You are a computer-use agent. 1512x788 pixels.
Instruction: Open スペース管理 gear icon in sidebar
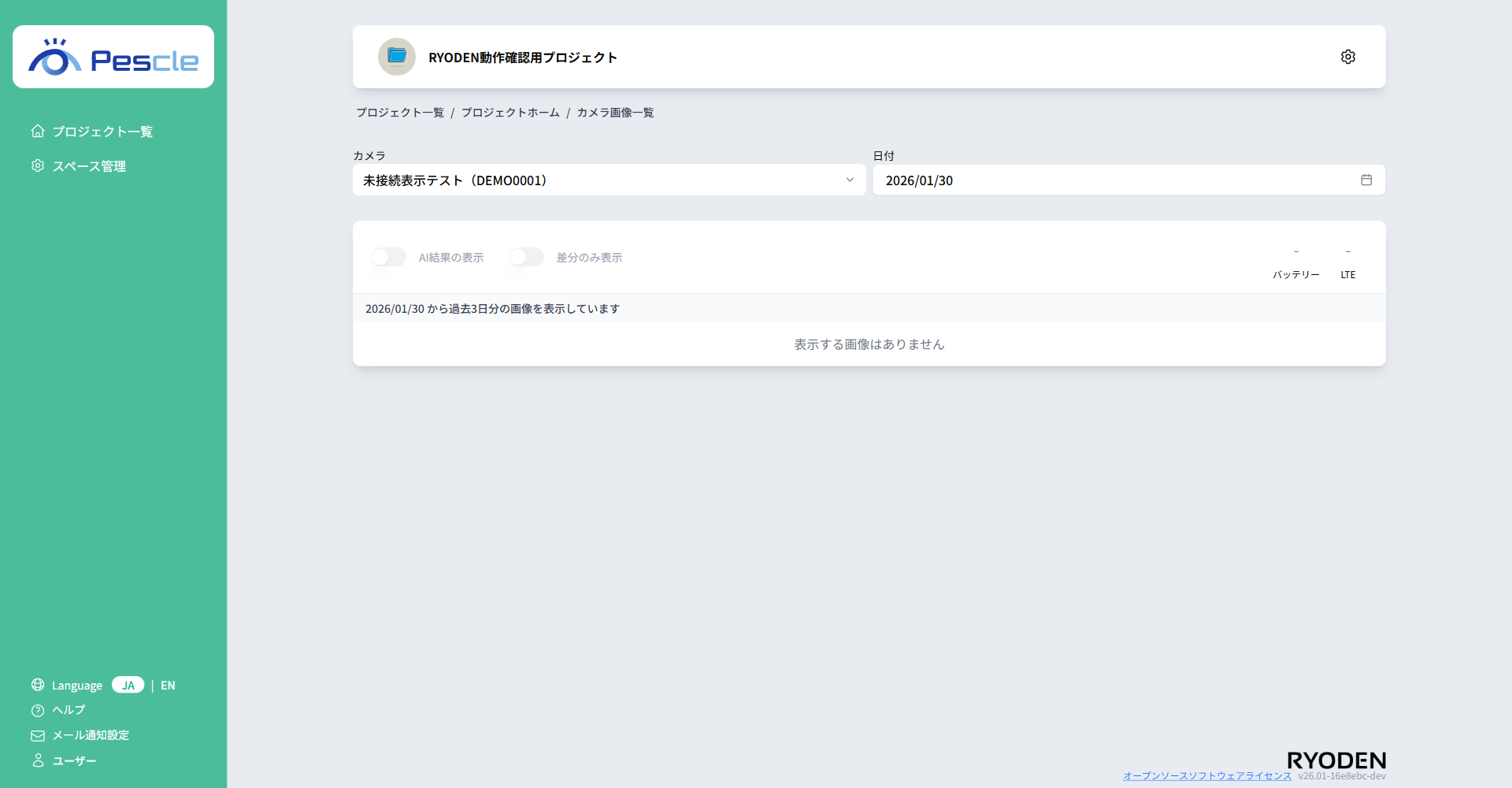pos(37,165)
